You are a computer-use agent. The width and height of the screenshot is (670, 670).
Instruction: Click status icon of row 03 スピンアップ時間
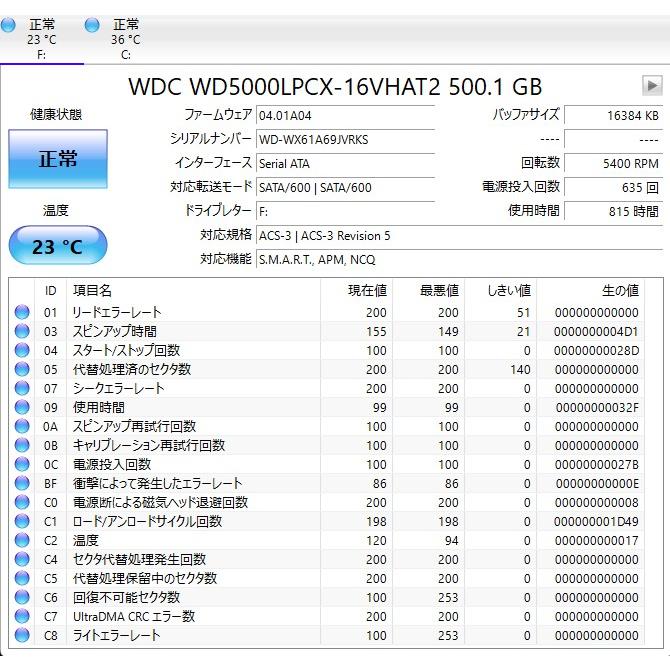click(22, 331)
